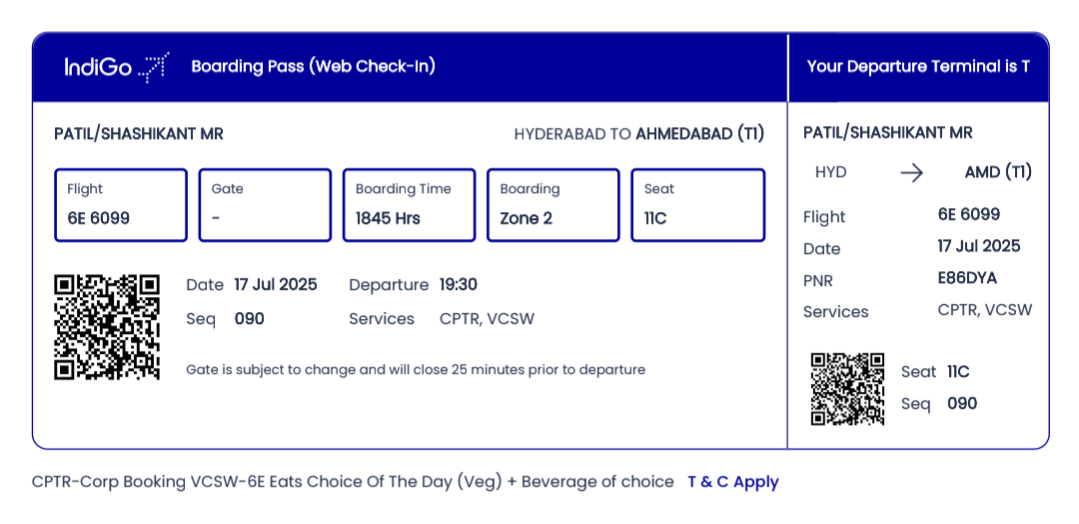1079x524 pixels.
Task: Click the large QR code on the left
Action: coord(107,327)
